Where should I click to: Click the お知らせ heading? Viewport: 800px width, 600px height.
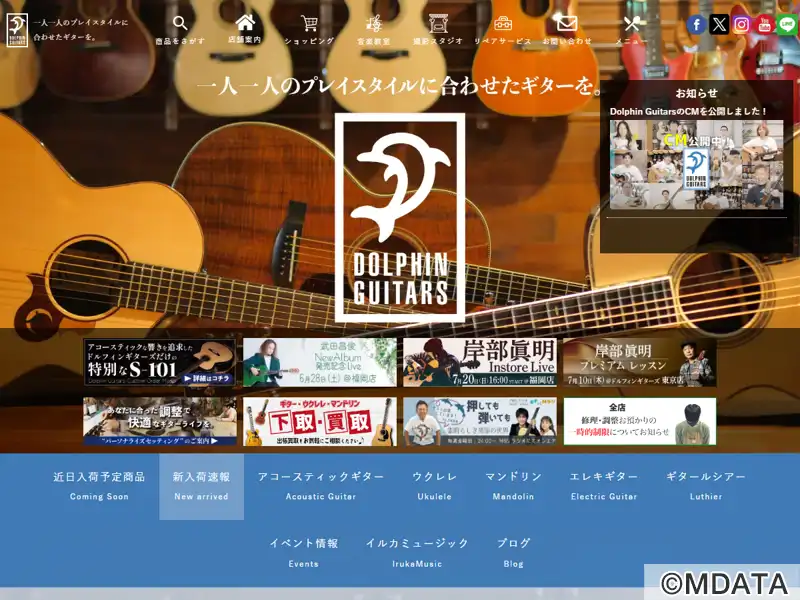click(x=696, y=93)
